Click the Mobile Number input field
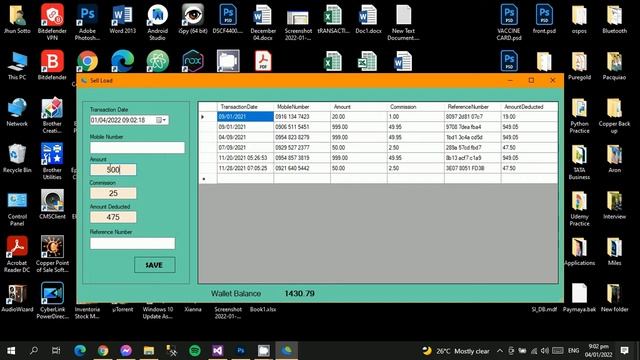 tap(137, 147)
